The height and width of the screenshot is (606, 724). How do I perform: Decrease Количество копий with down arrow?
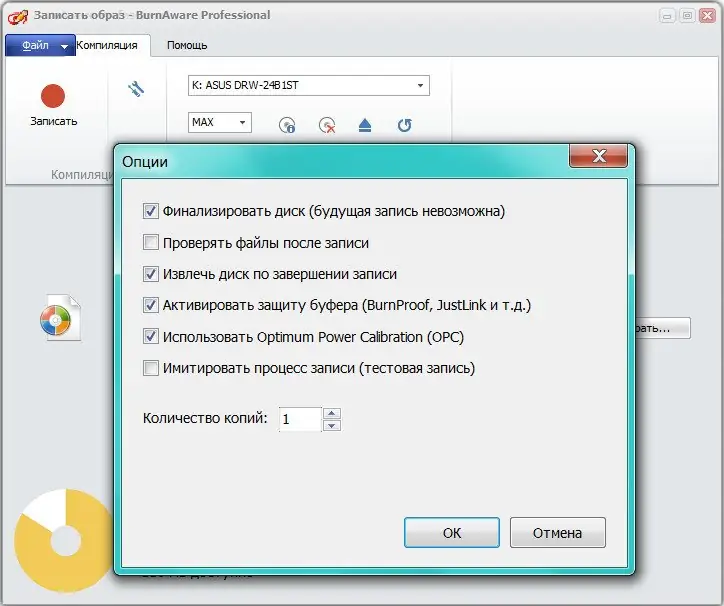(332, 425)
